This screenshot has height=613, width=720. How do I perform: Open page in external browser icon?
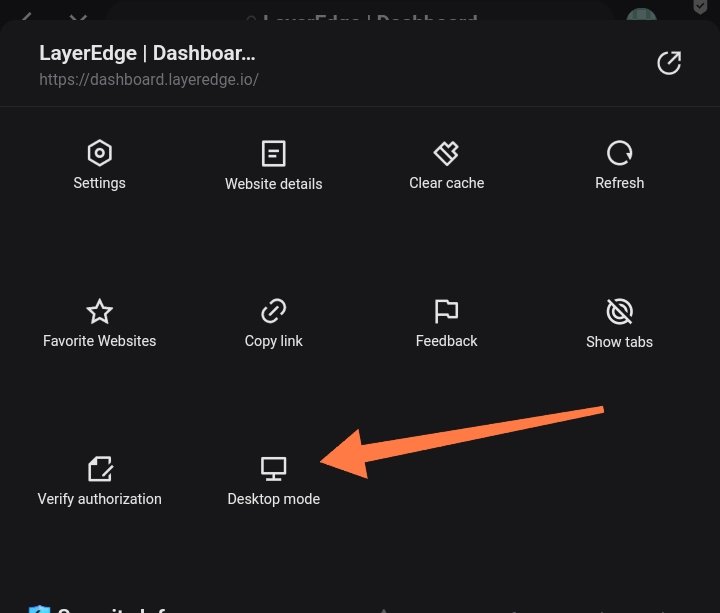(669, 63)
